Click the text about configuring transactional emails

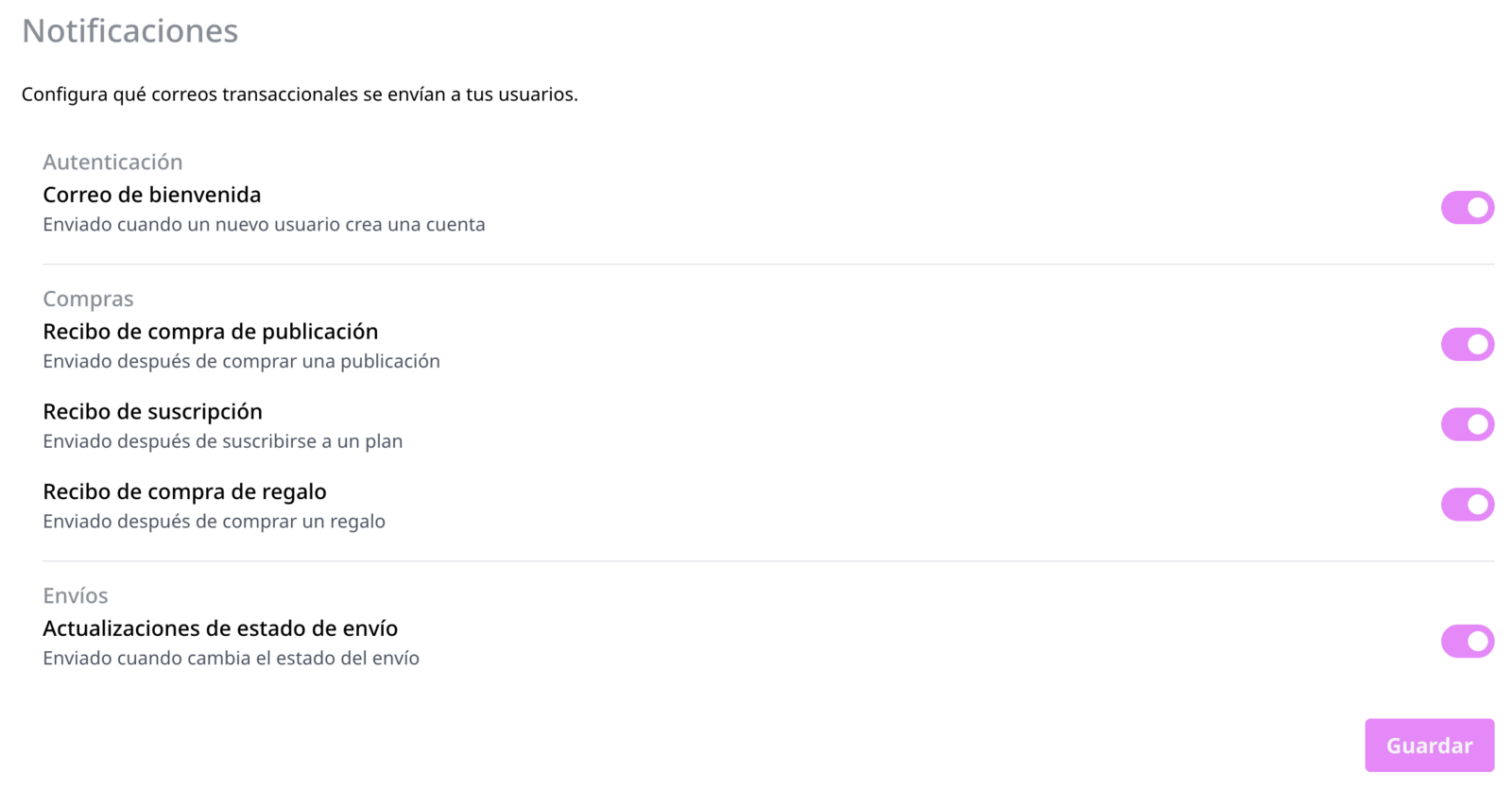(300, 94)
